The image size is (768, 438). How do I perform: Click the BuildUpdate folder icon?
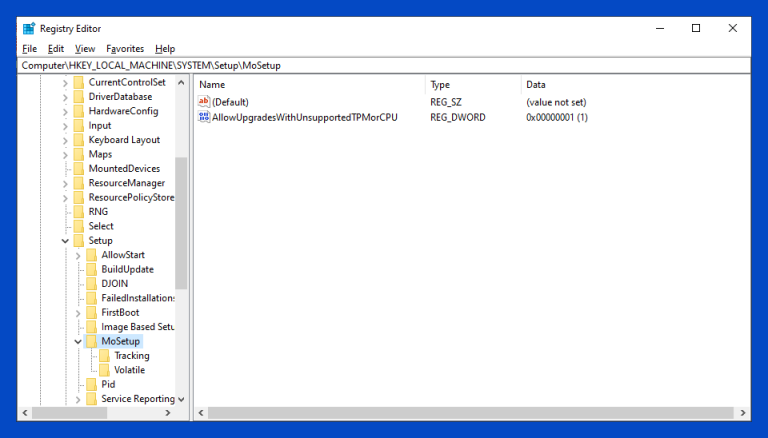click(x=92, y=269)
